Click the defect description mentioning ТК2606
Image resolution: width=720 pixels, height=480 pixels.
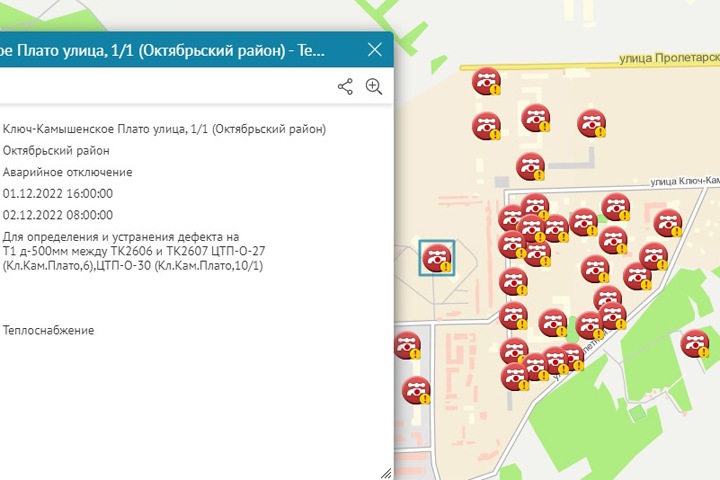133,251
